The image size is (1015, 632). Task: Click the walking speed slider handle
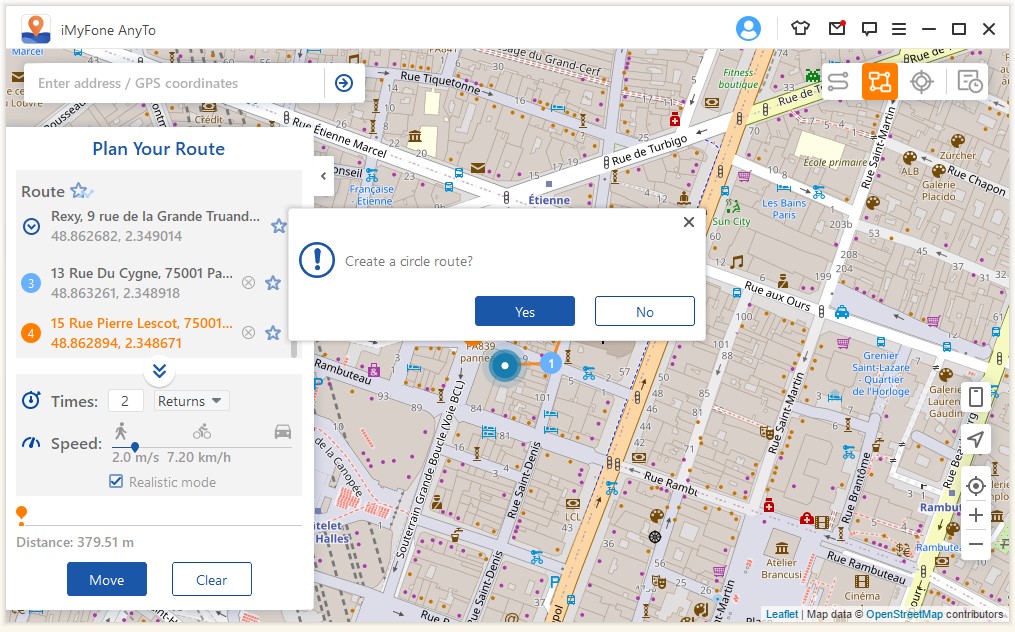coord(135,447)
